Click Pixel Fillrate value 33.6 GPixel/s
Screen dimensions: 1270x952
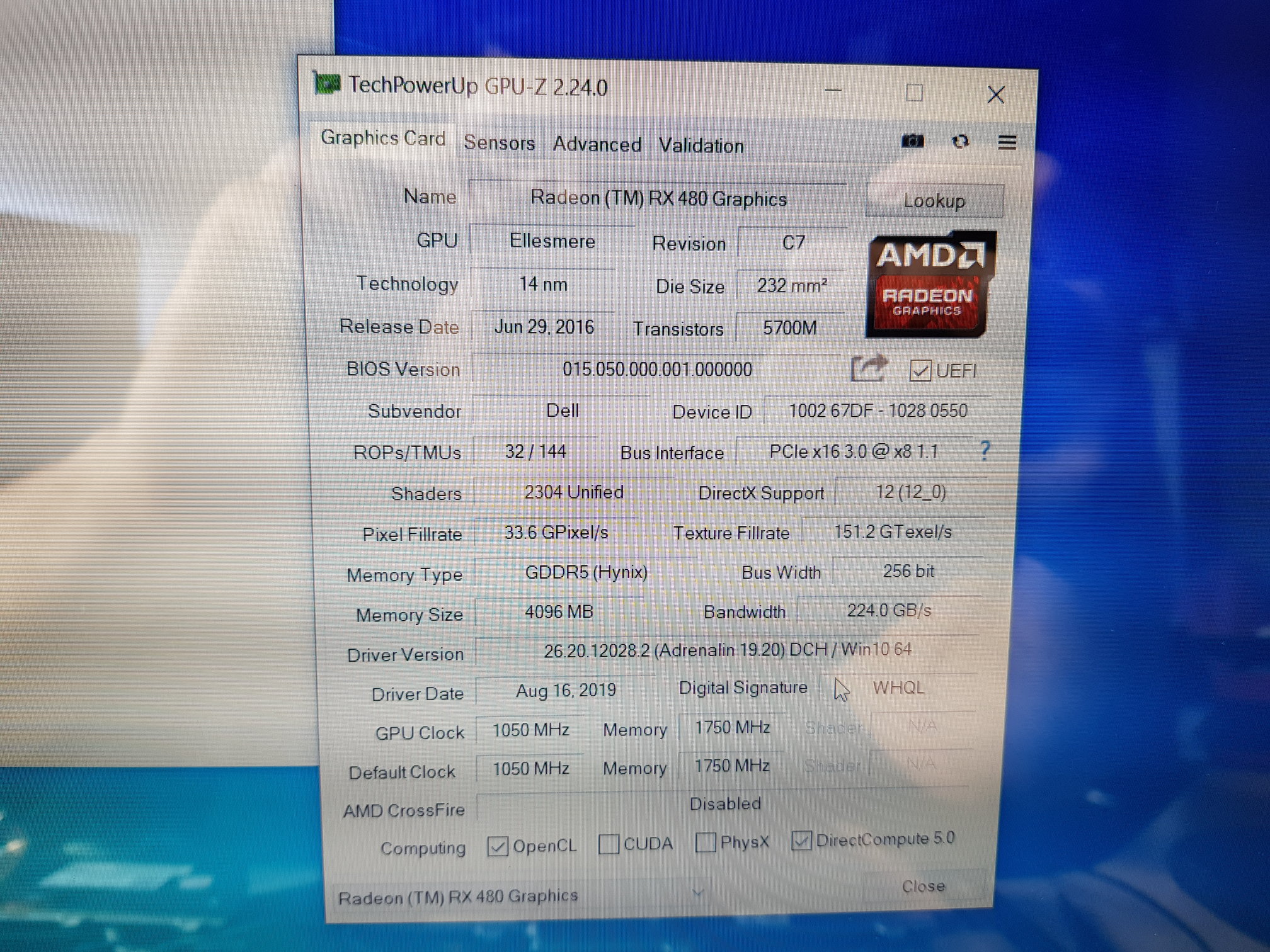point(556,533)
